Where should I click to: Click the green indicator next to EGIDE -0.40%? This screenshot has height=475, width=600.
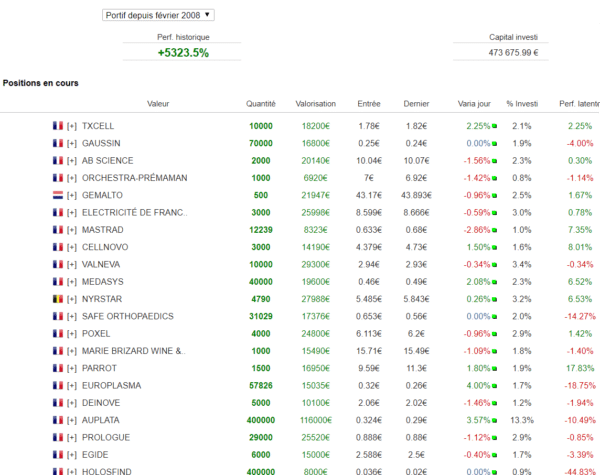click(x=494, y=455)
